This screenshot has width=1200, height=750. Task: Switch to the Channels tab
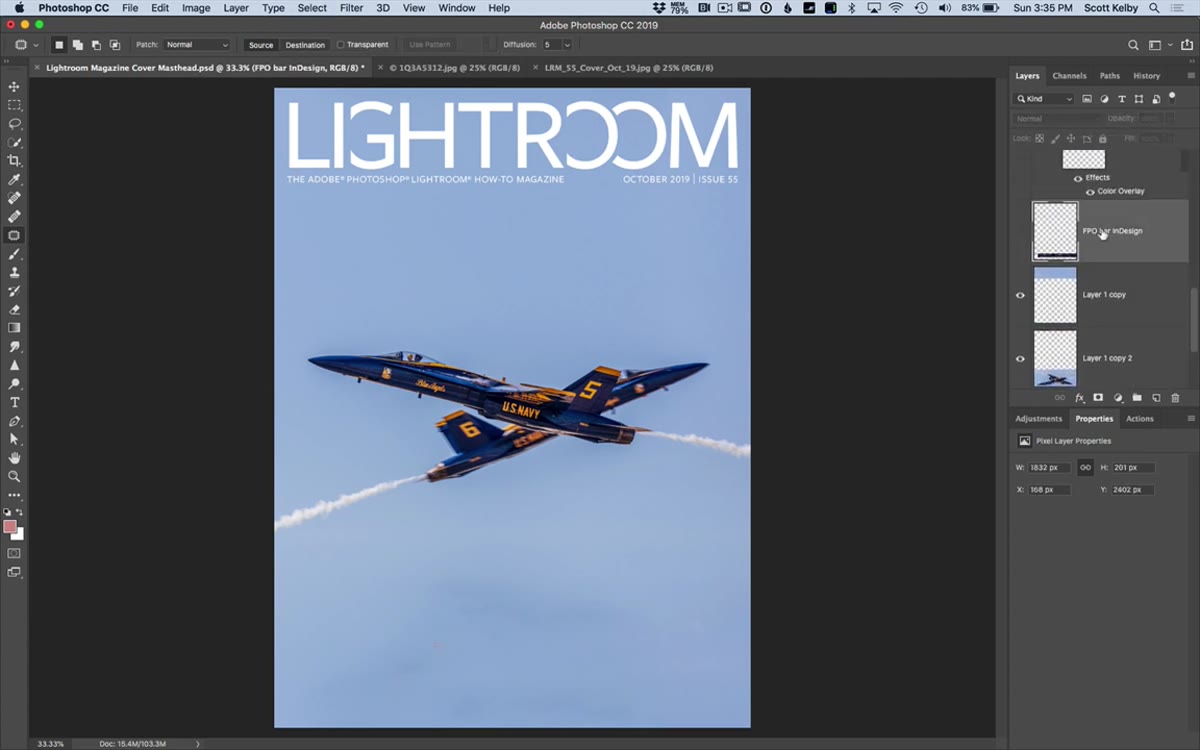(x=1069, y=76)
